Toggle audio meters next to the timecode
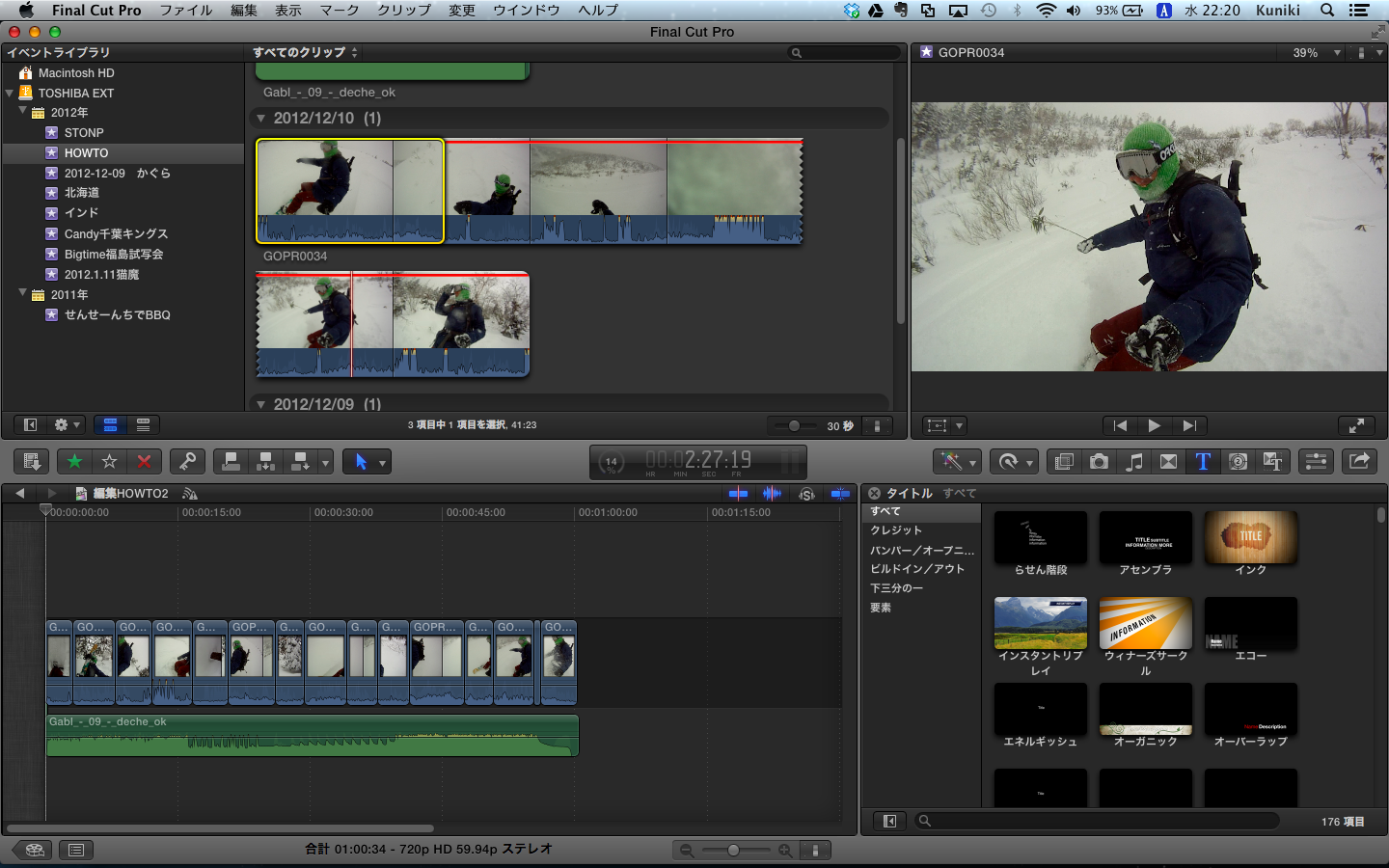 pos(792,462)
